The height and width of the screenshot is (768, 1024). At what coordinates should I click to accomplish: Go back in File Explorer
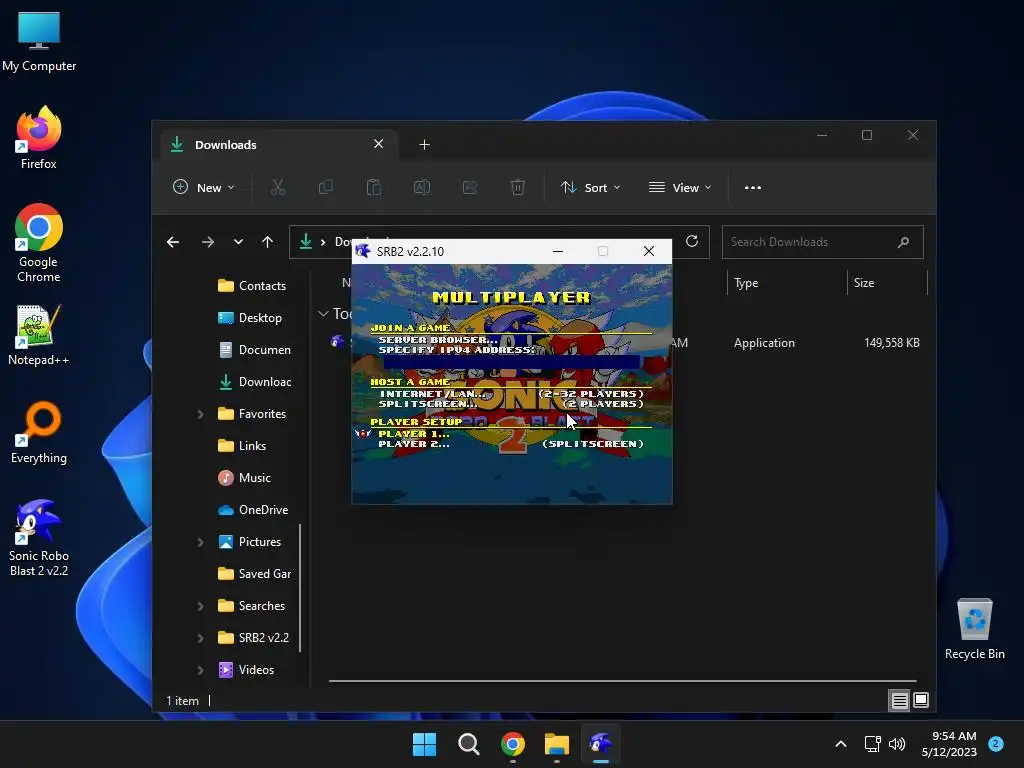172,242
